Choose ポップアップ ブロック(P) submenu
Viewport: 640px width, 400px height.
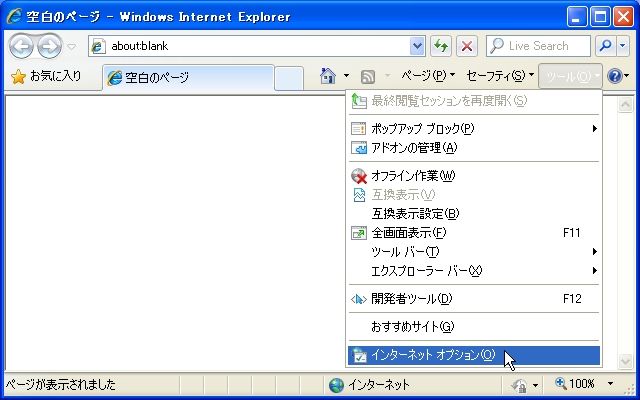pyautogui.click(x=474, y=129)
